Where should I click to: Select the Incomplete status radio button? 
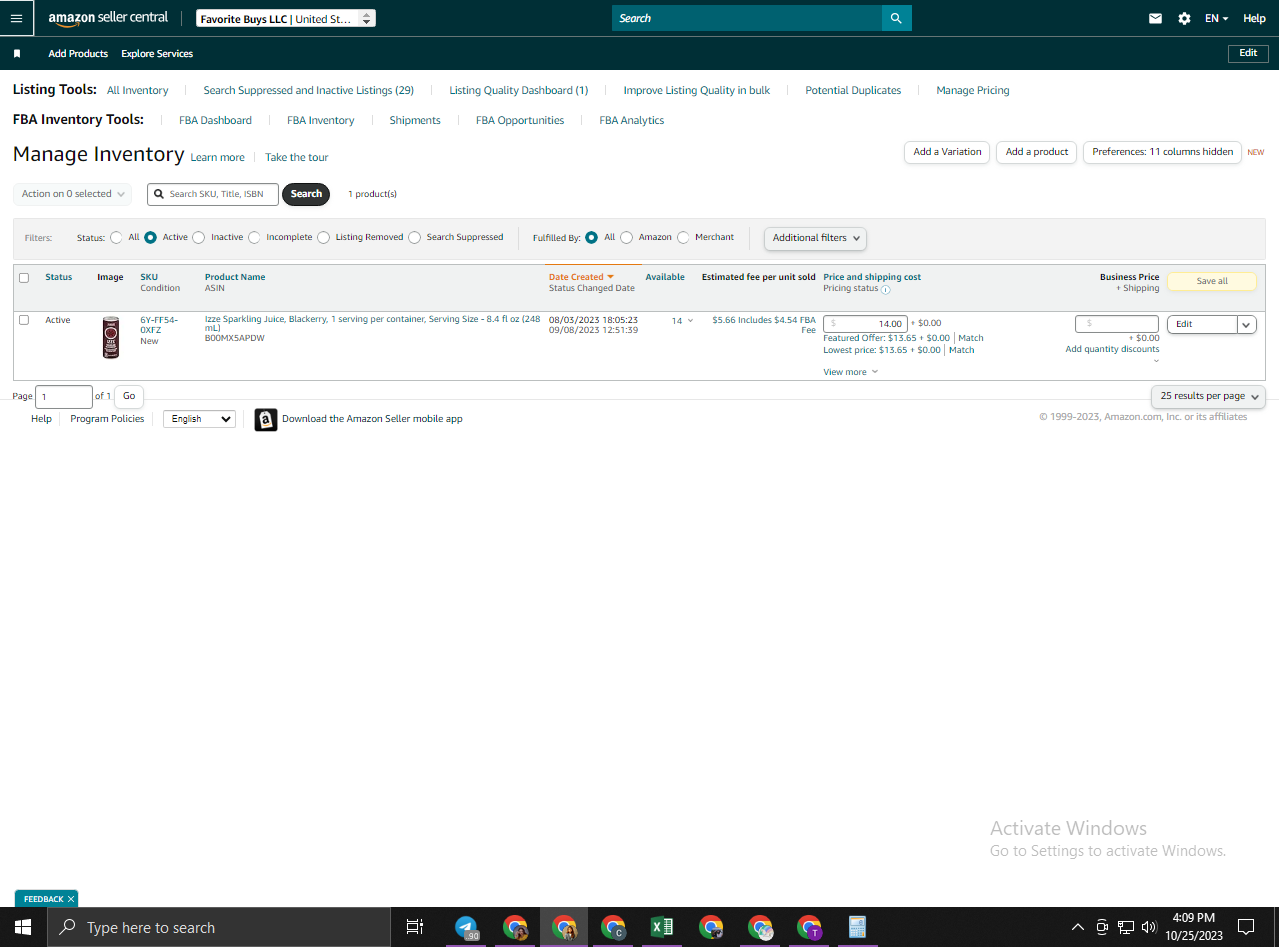click(x=254, y=238)
